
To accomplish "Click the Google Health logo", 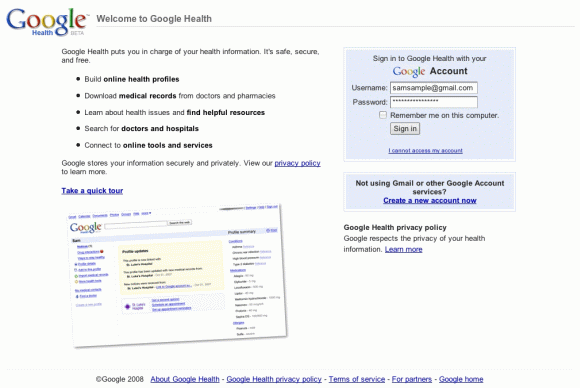I will pyautogui.click(x=47, y=22).
